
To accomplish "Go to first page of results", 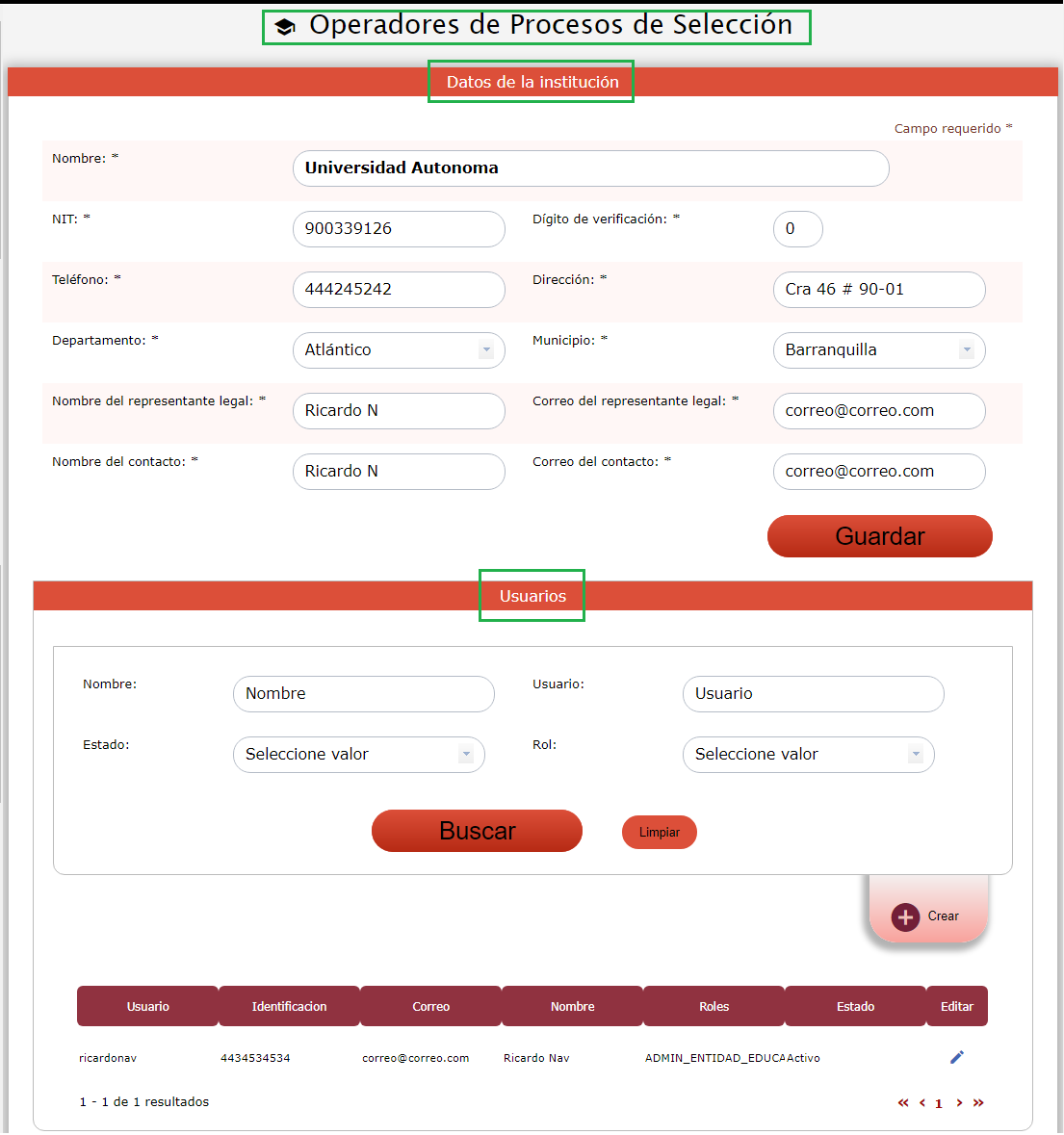I will [x=903, y=1103].
